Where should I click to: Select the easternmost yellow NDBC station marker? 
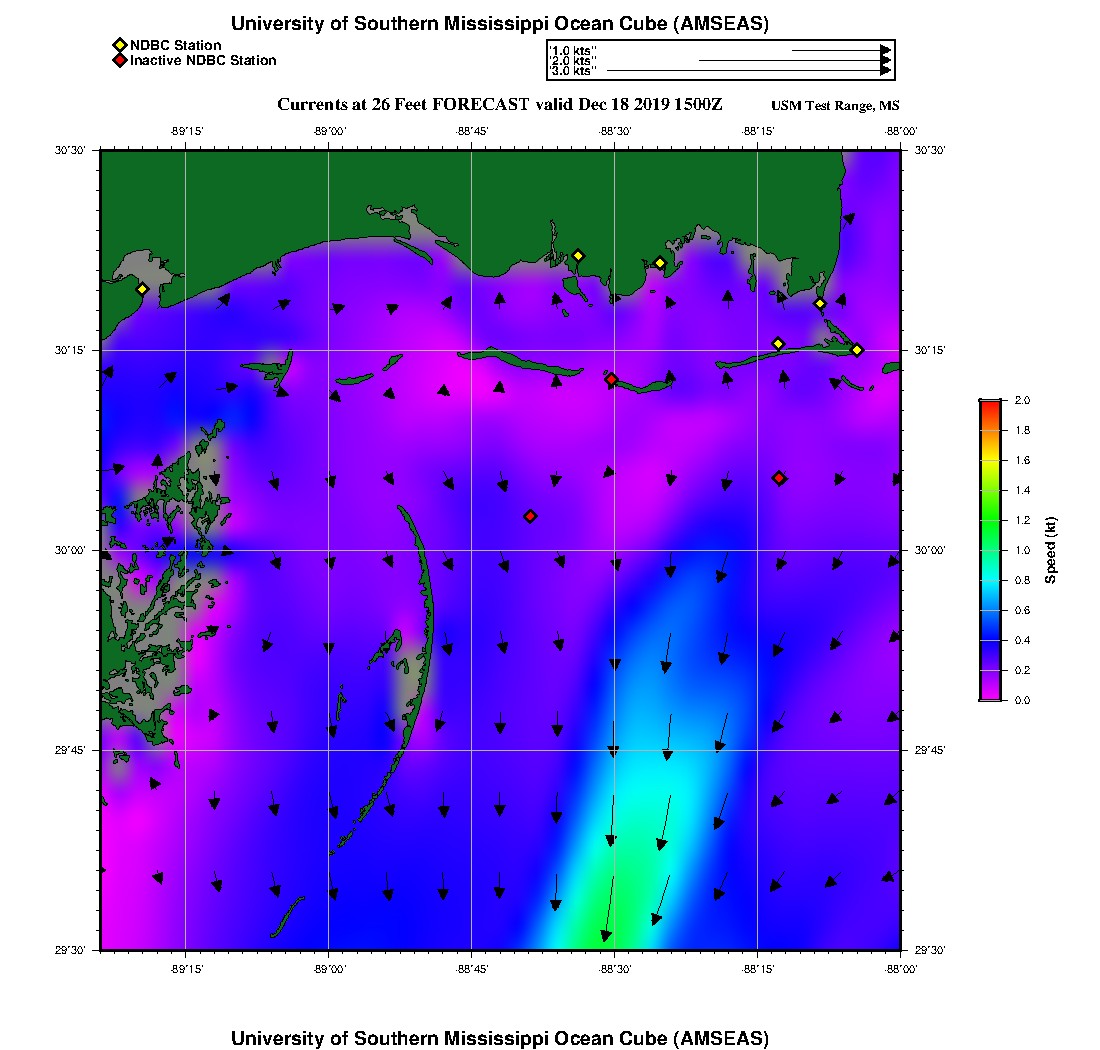(857, 349)
